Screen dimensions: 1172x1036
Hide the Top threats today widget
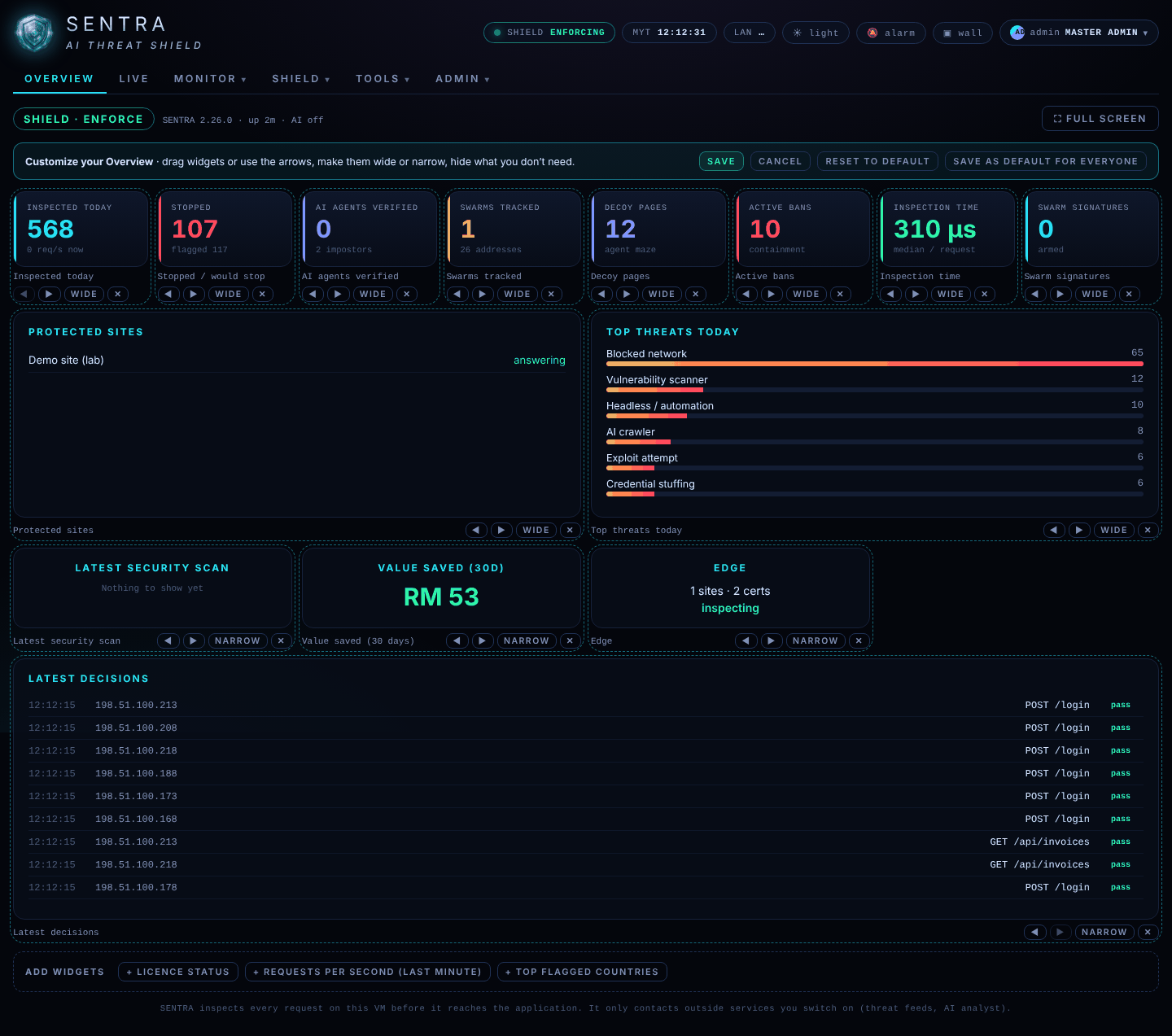click(x=1148, y=530)
